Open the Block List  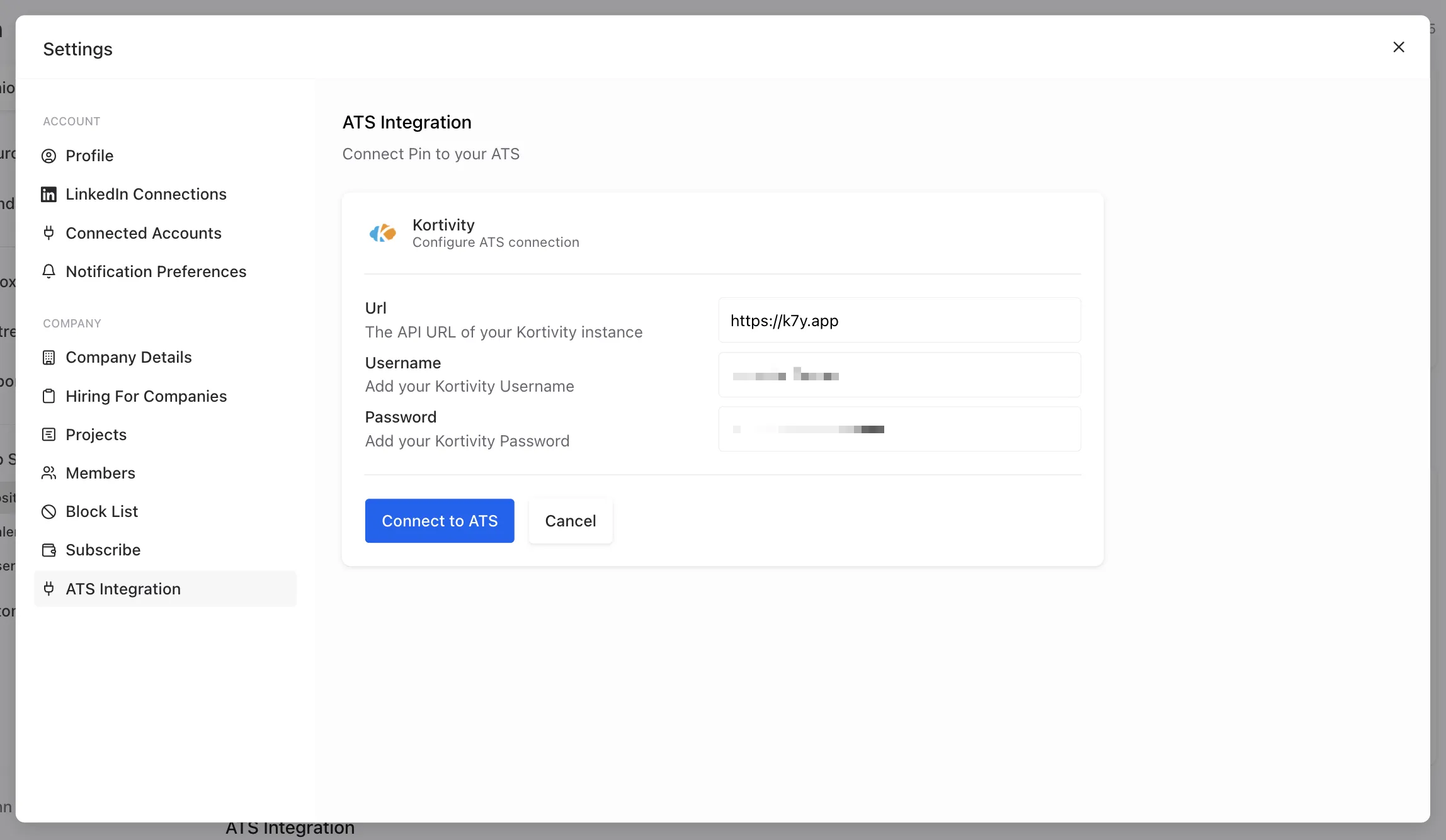165,511
